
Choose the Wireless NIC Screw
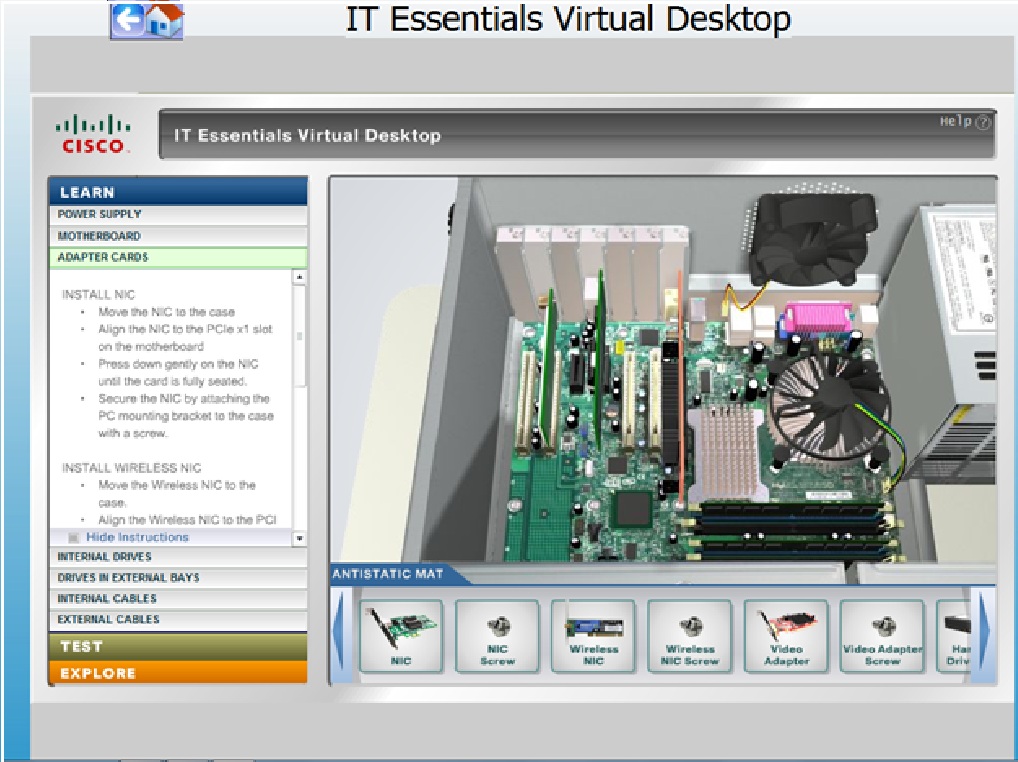pos(690,637)
